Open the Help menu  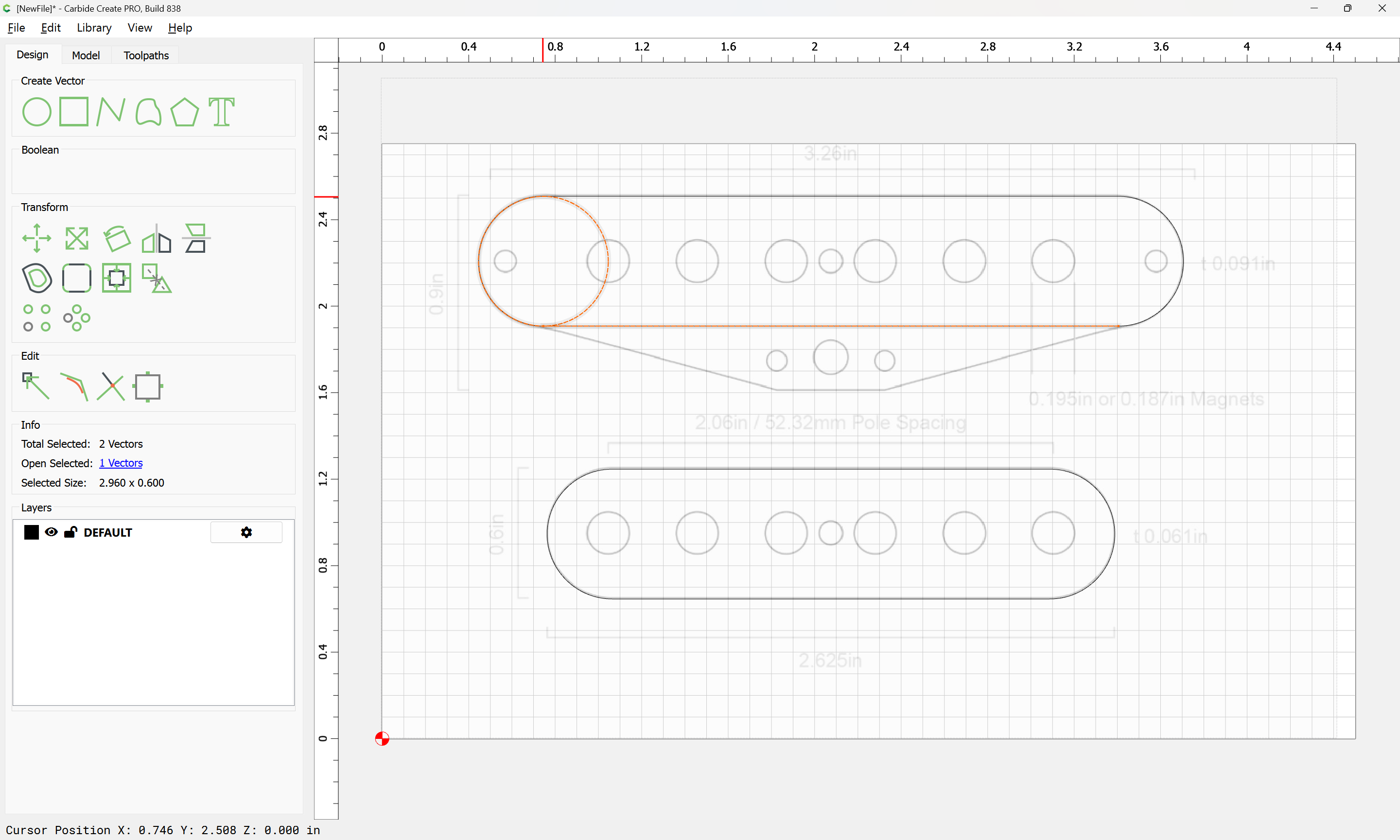point(180,28)
